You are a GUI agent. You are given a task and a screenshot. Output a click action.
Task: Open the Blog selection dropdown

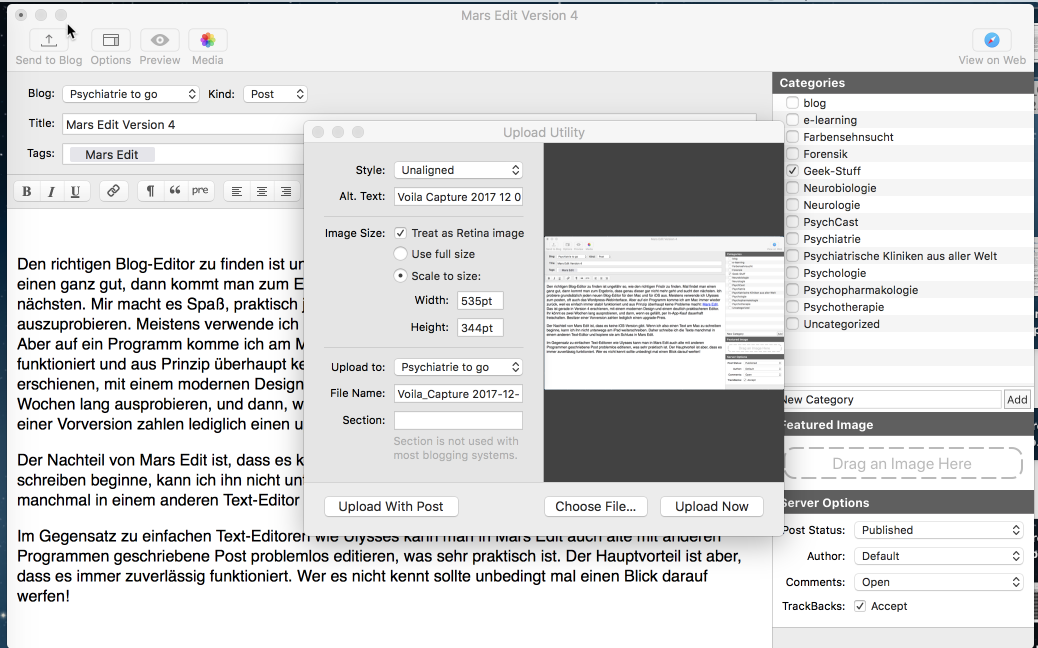pos(131,94)
